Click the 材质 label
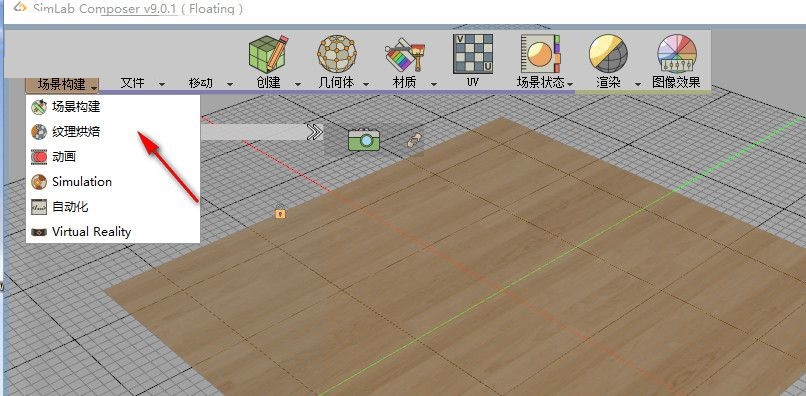Viewport: 806px width, 396px height. [405, 82]
